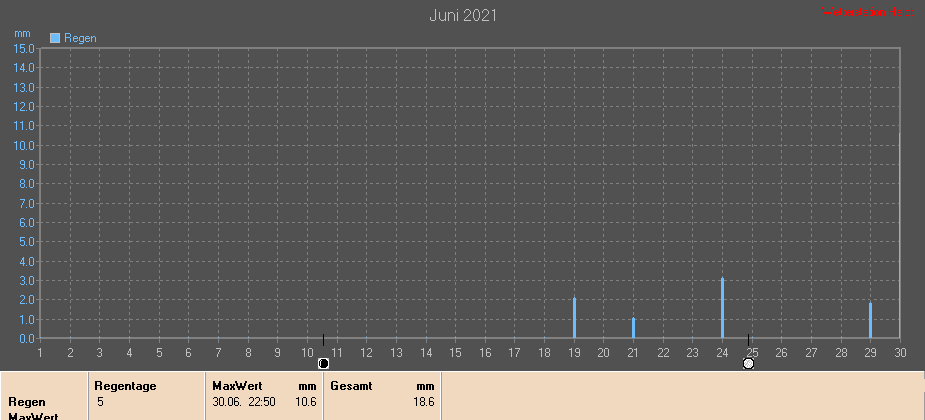Viewport: 925px width, 420px height.
Task: Click the 30.06. 22:50 timestamp cell
Action: tap(244, 402)
